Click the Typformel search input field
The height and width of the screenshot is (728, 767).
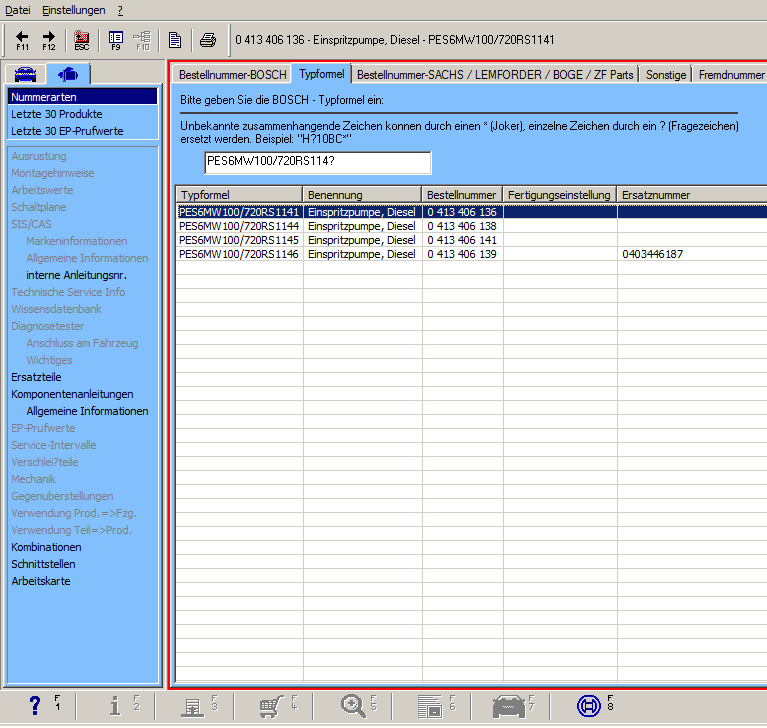point(318,162)
